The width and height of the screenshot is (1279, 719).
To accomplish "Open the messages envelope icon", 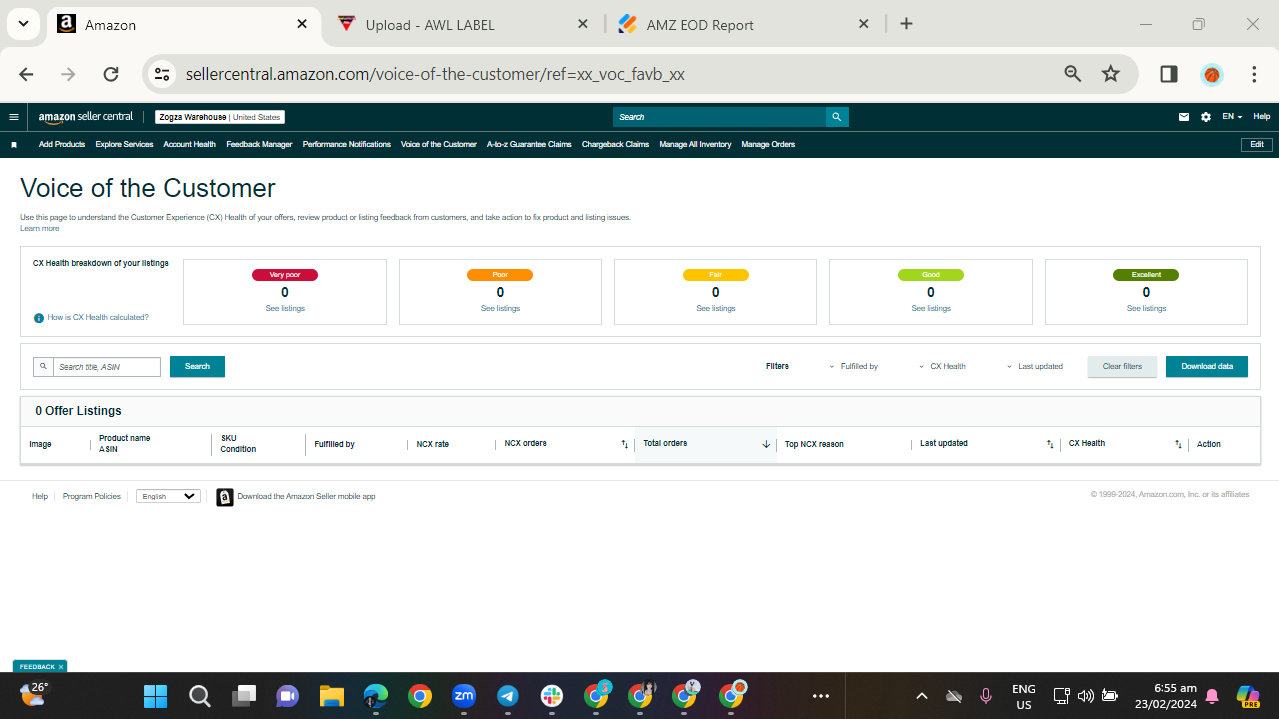I will coord(1184,117).
